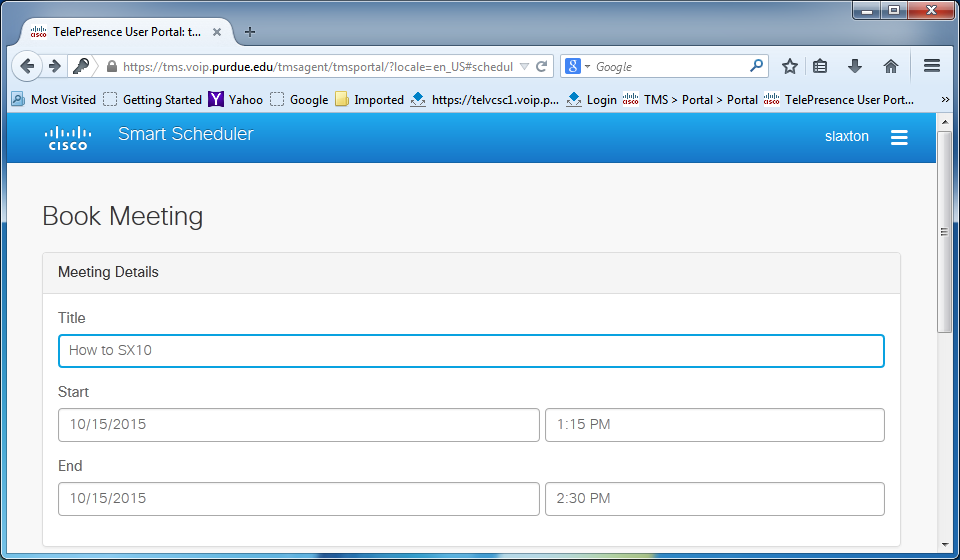Go to the browser home page icon
The height and width of the screenshot is (560, 960).
tap(890, 66)
